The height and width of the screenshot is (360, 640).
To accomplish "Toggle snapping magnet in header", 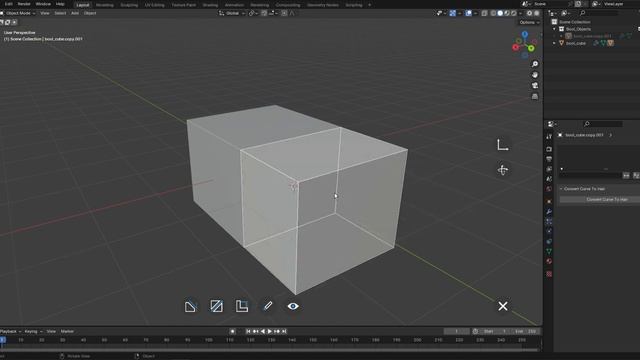I will [264, 13].
